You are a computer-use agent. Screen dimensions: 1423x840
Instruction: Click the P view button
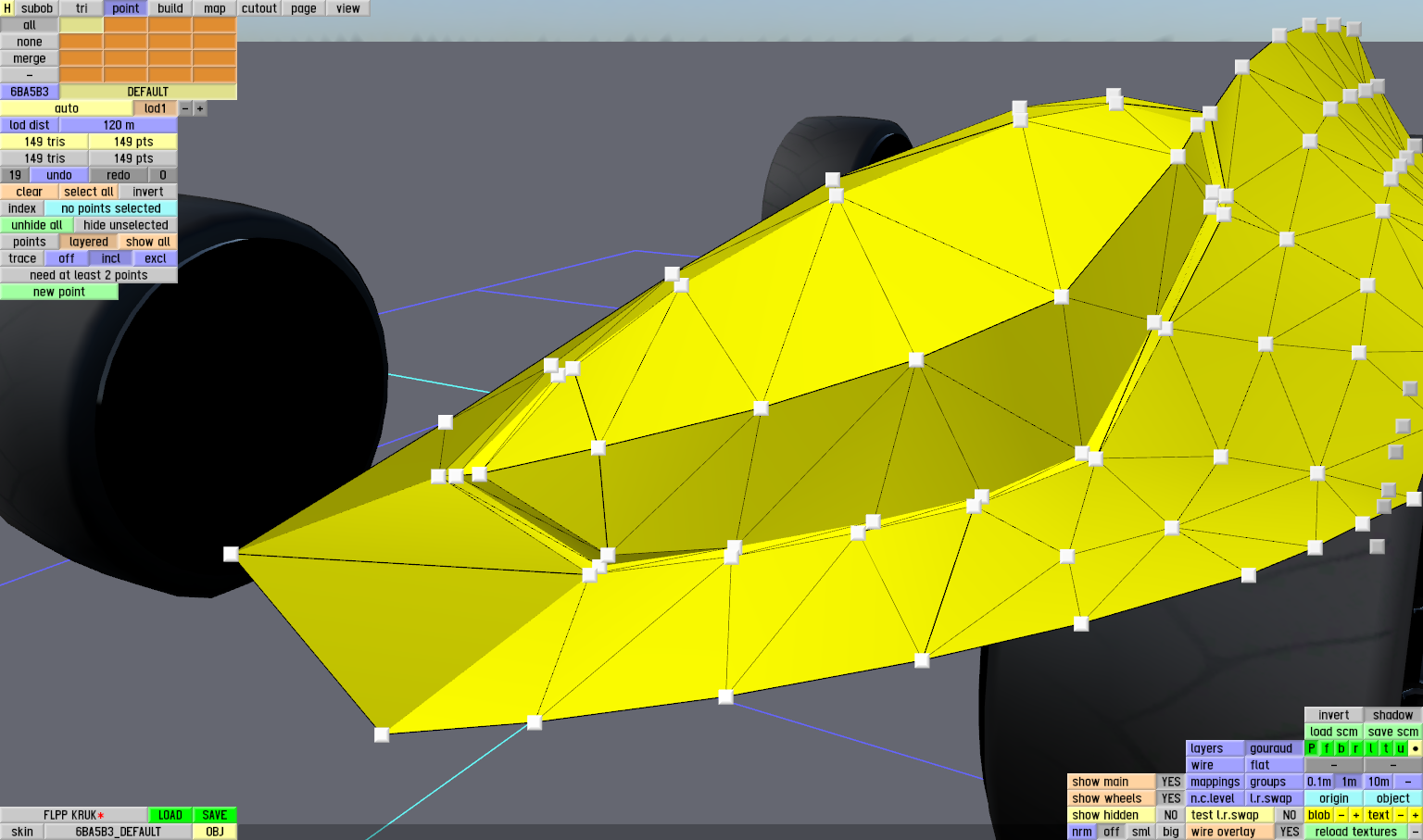(x=1311, y=748)
